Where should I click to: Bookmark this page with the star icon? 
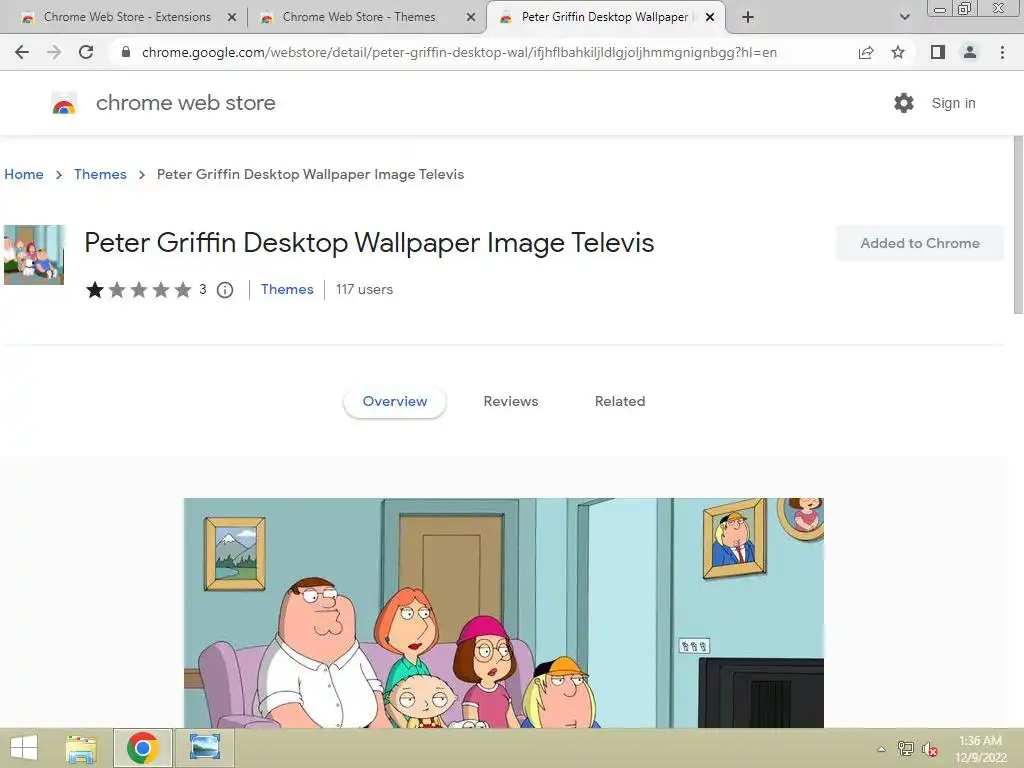(898, 52)
